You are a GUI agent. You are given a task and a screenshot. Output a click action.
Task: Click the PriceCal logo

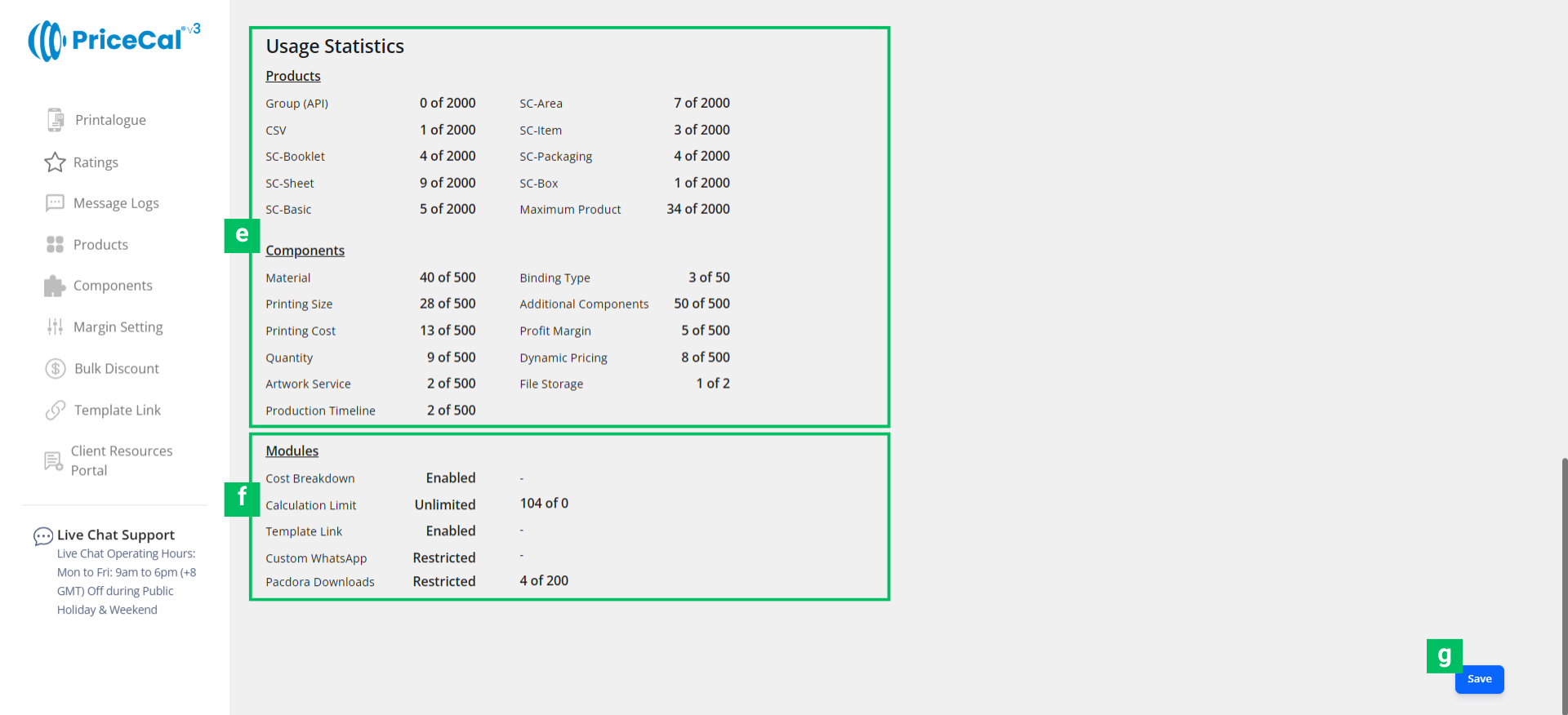pyautogui.click(x=114, y=40)
